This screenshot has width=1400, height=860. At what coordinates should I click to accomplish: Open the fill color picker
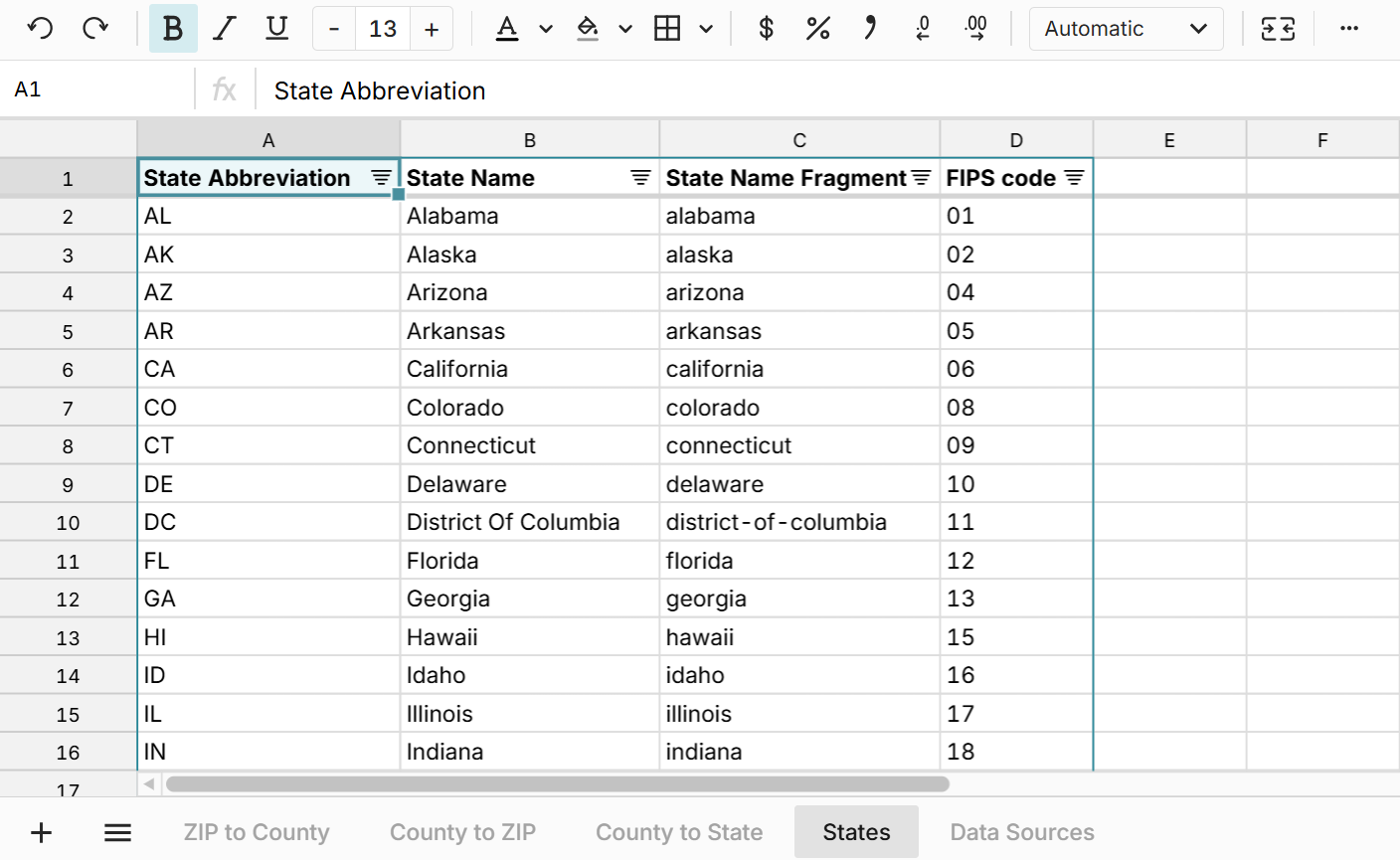625,28
